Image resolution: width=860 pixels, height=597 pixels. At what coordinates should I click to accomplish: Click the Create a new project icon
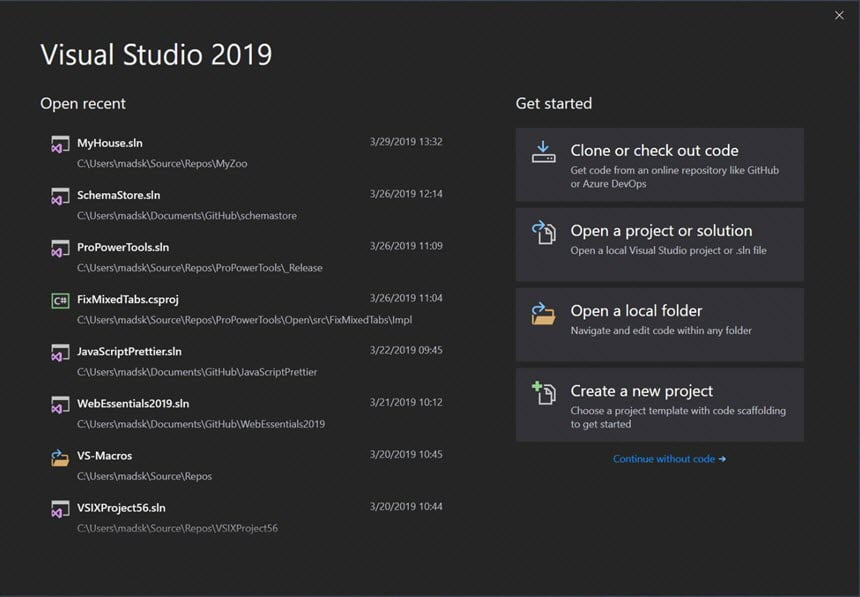(x=544, y=393)
